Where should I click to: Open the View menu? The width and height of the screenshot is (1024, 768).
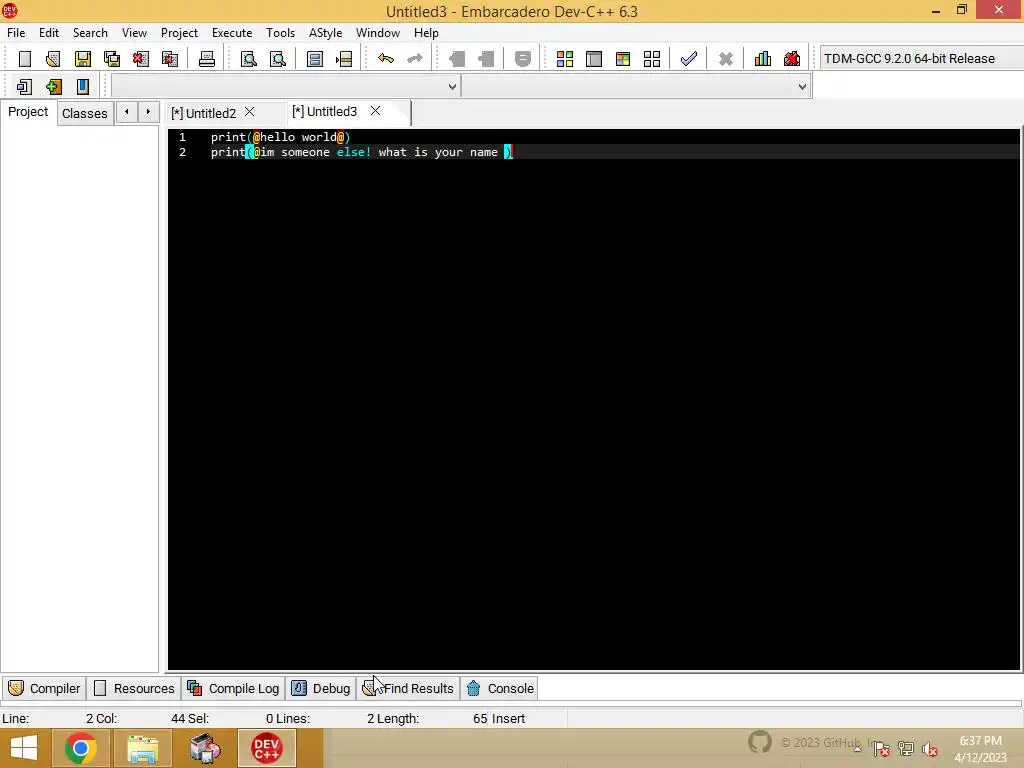tap(135, 33)
